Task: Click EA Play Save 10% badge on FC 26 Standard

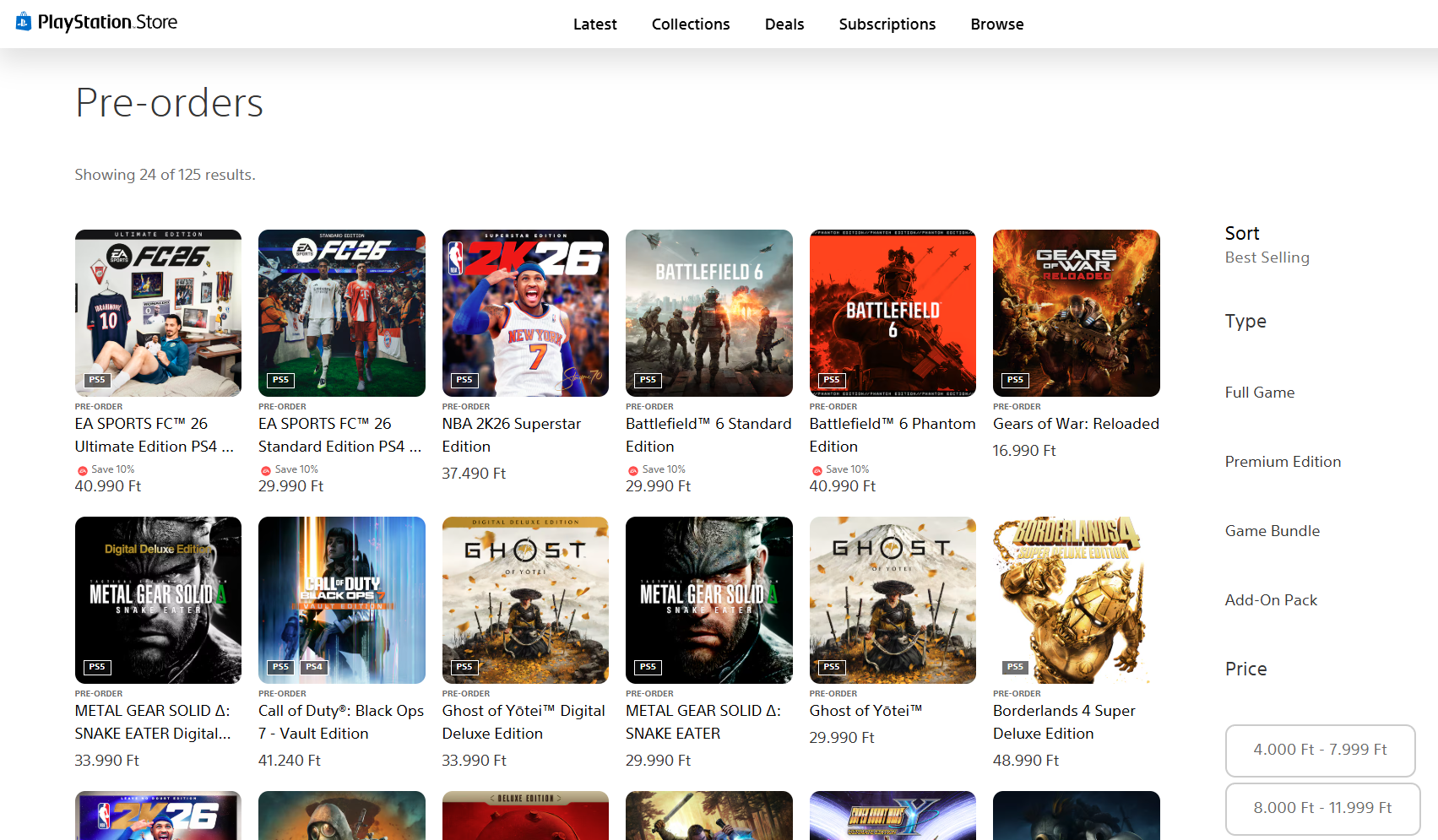Action: (x=289, y=469)
